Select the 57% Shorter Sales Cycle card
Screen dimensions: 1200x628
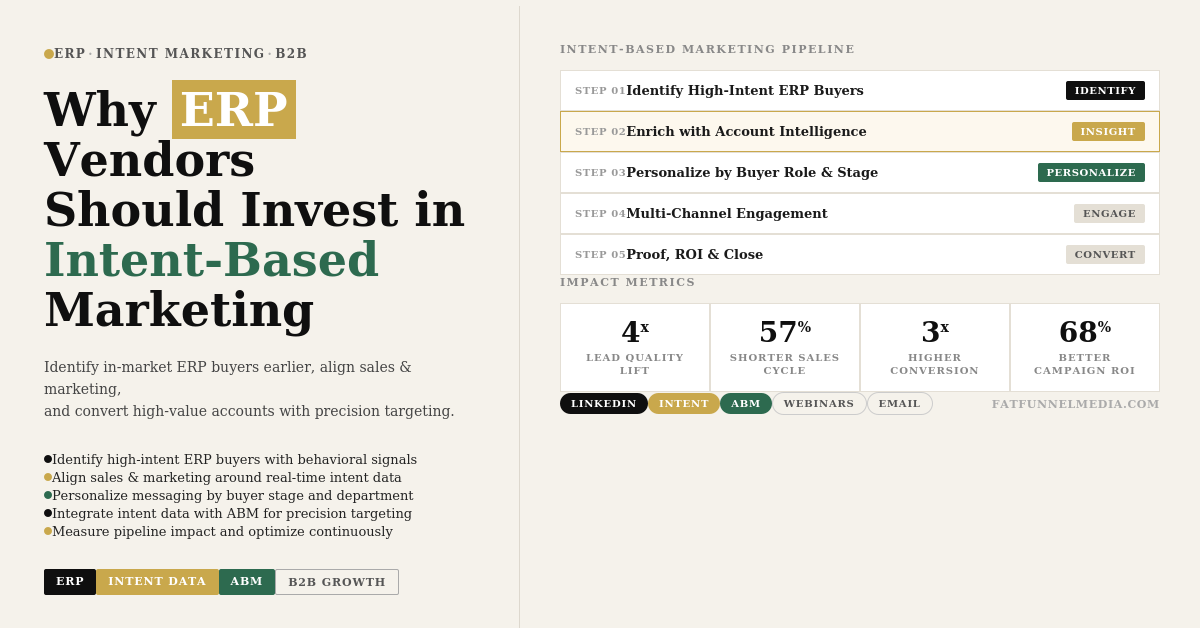785,347
